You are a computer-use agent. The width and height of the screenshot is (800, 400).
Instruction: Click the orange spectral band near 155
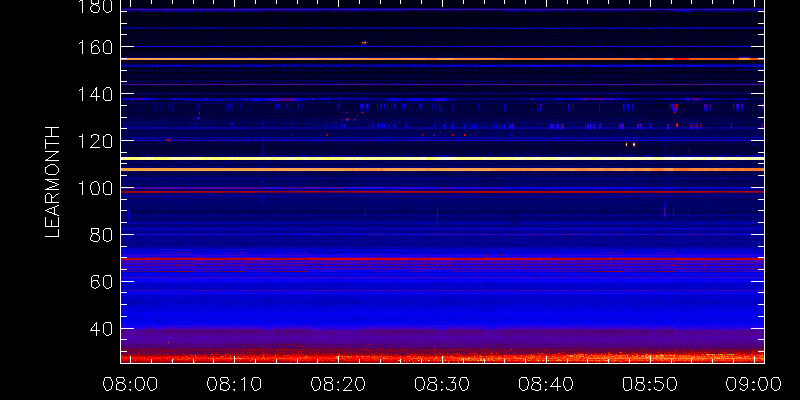point(442,59)
